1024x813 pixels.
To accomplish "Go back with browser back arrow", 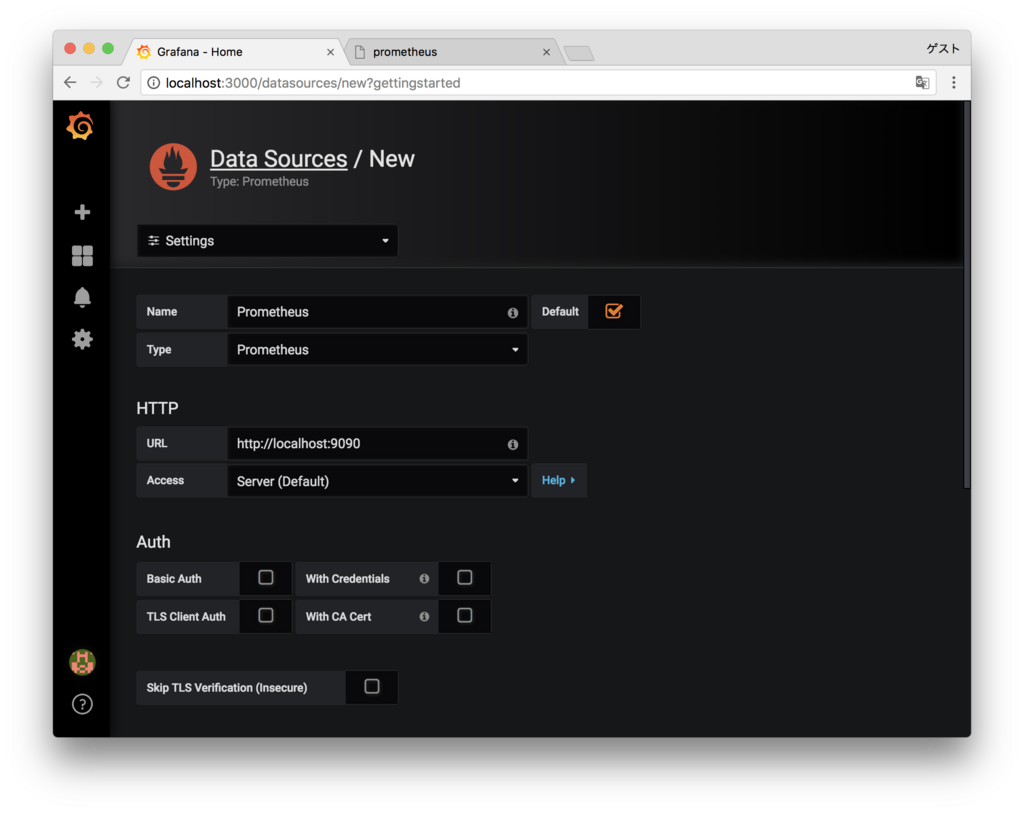I will (x=71, y=82).
